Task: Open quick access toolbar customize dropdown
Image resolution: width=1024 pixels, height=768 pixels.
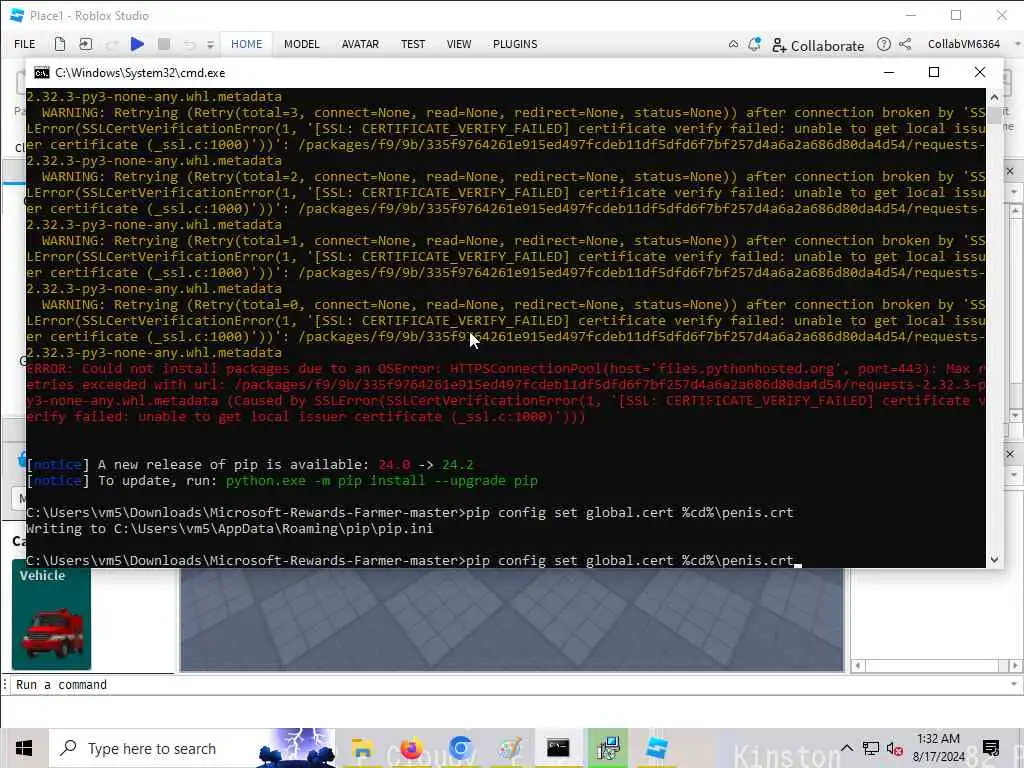Action: click(210, 45)
